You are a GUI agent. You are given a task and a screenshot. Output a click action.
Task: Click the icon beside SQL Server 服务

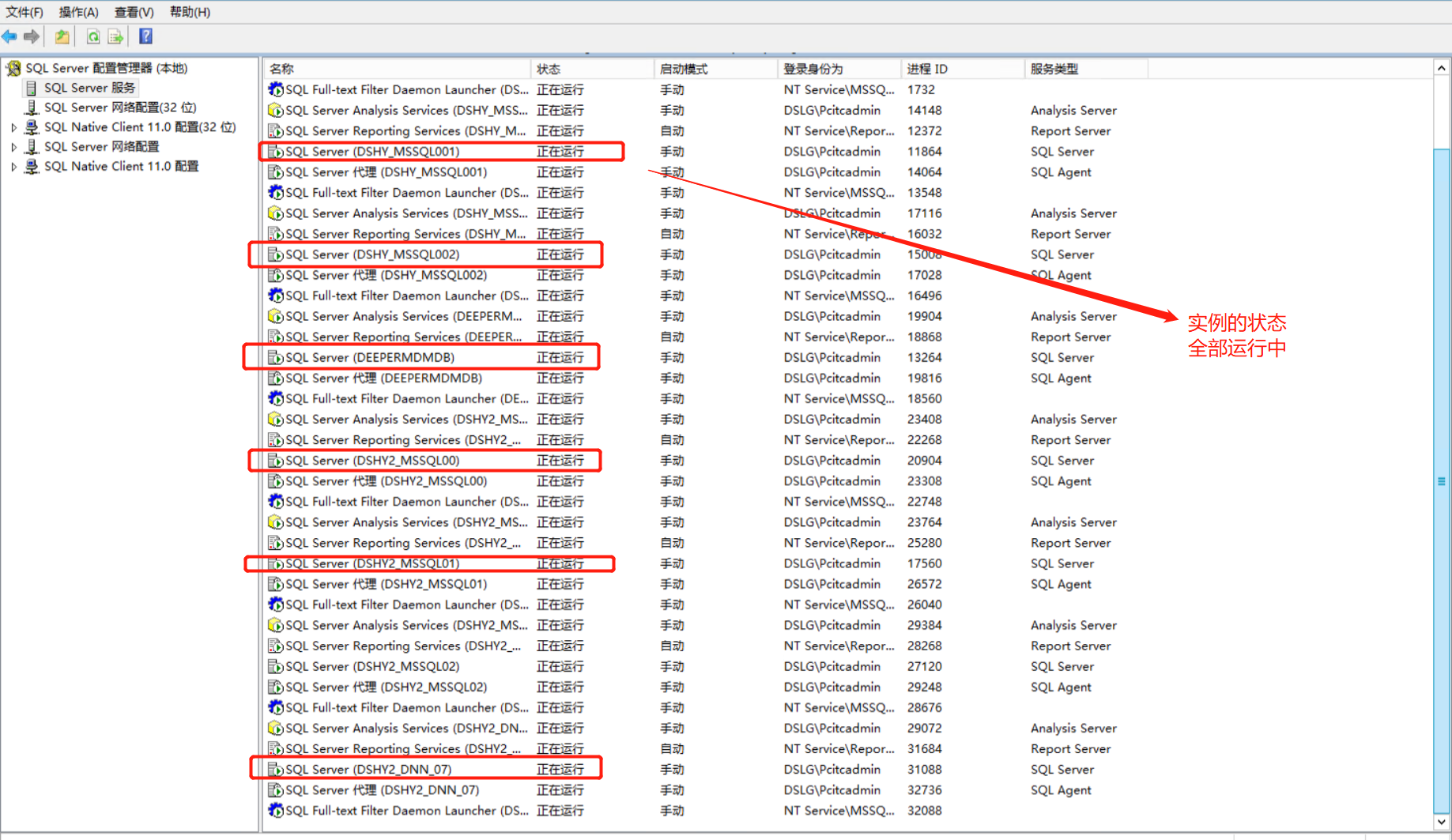point(32,88)
